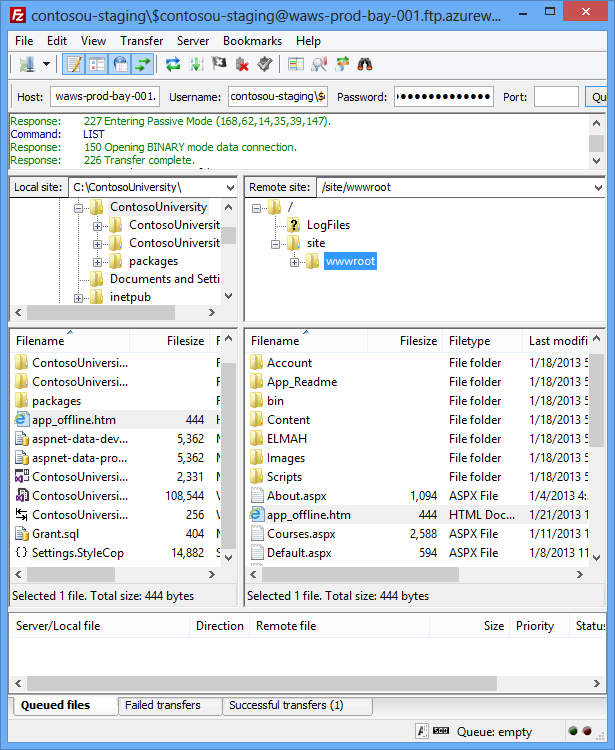Click the encryption status bar icon
615x750 pixels.
click(422, 731)
